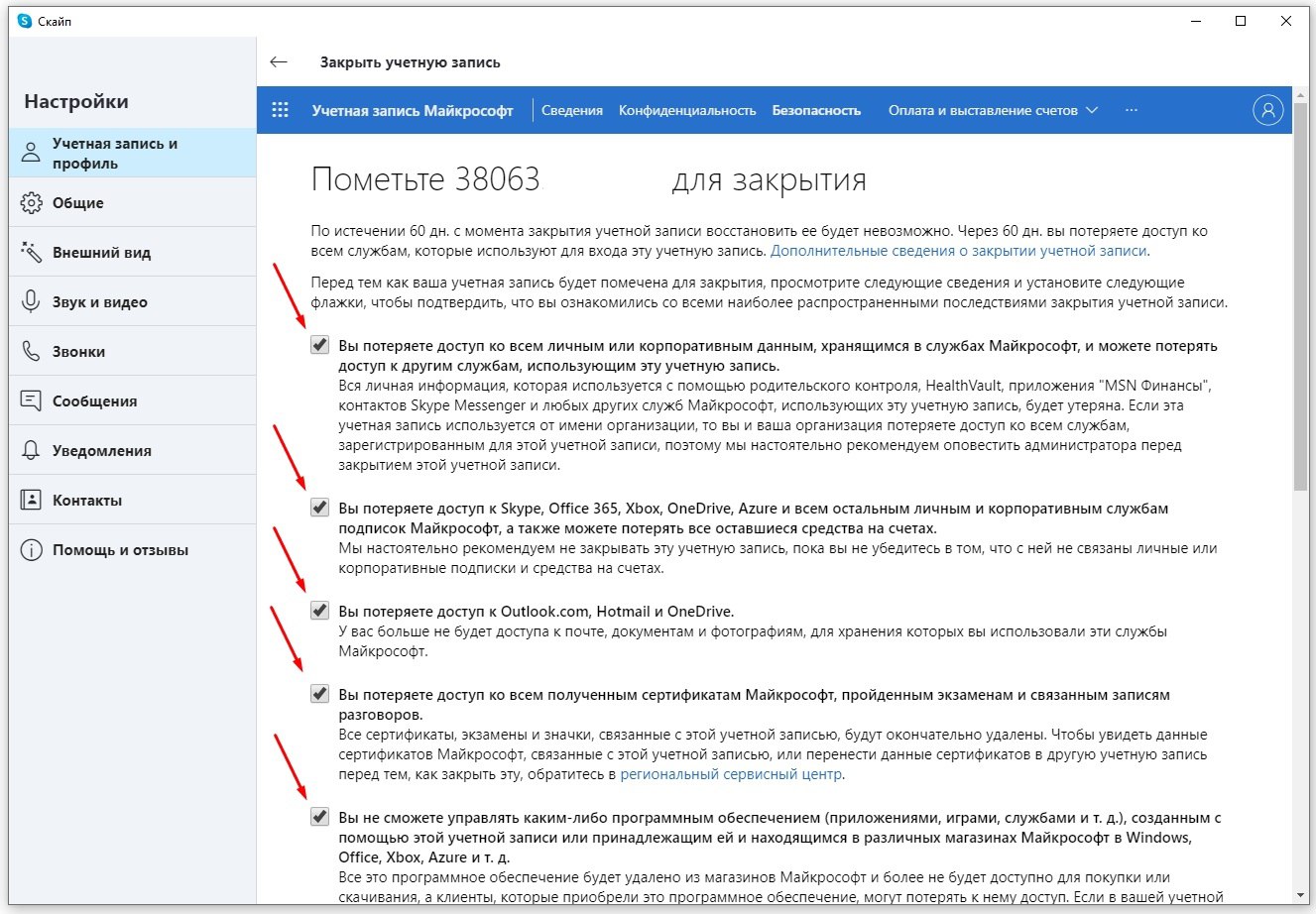Click the chat bubble icon beside Сообщения
Viewport: 1316px width, 914px height.
pyautogui.click(x=32, y=400)
